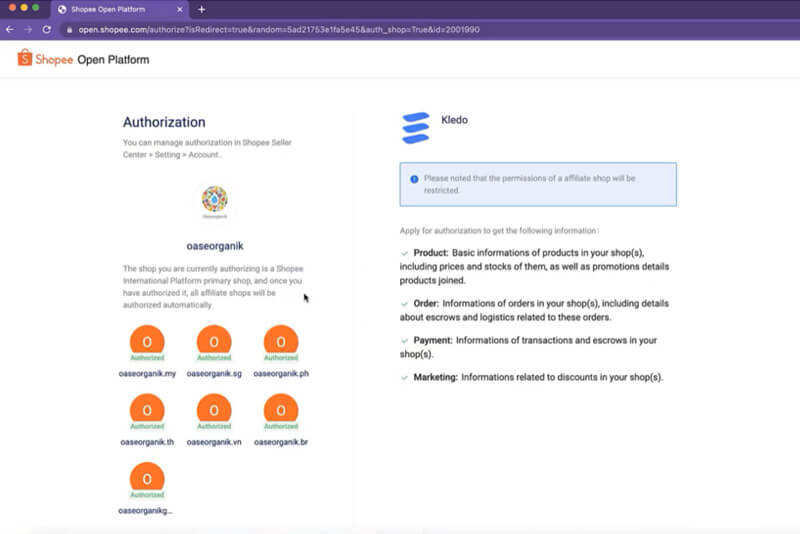The height and width of the screenshot is (534, 800).
Task: Click the Authorization heading
Action: click(164, 122)
